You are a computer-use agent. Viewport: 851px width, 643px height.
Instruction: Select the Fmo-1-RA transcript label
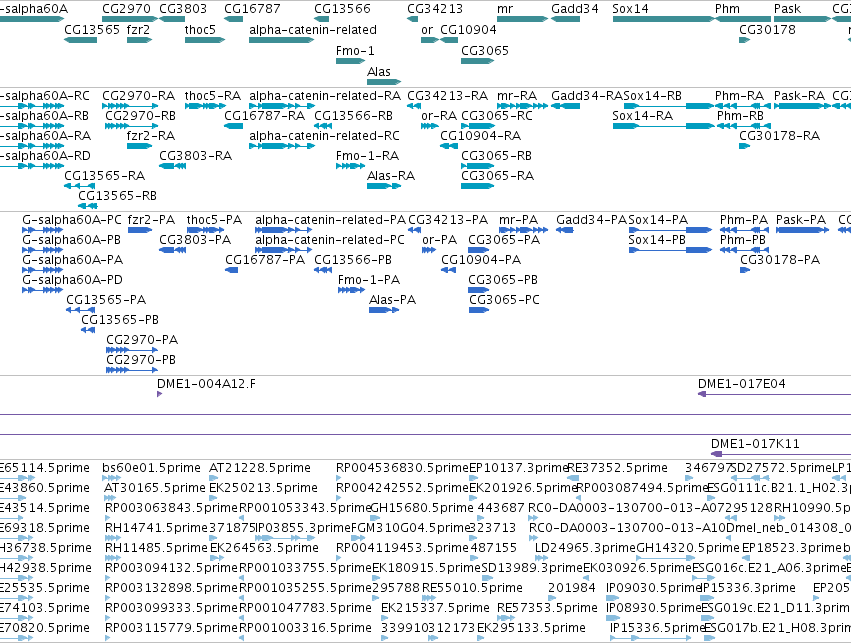pyautogui.click(x=367, y=156)
